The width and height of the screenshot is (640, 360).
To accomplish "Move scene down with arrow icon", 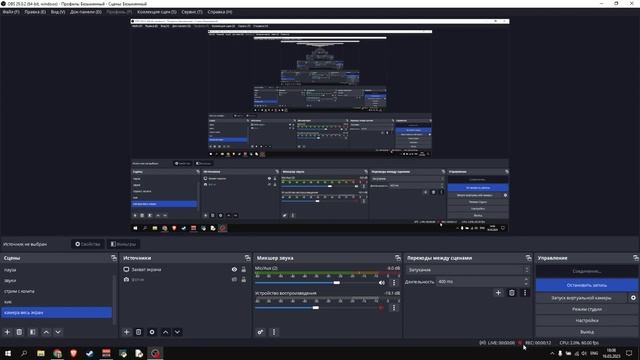I will tap(58, 332).
